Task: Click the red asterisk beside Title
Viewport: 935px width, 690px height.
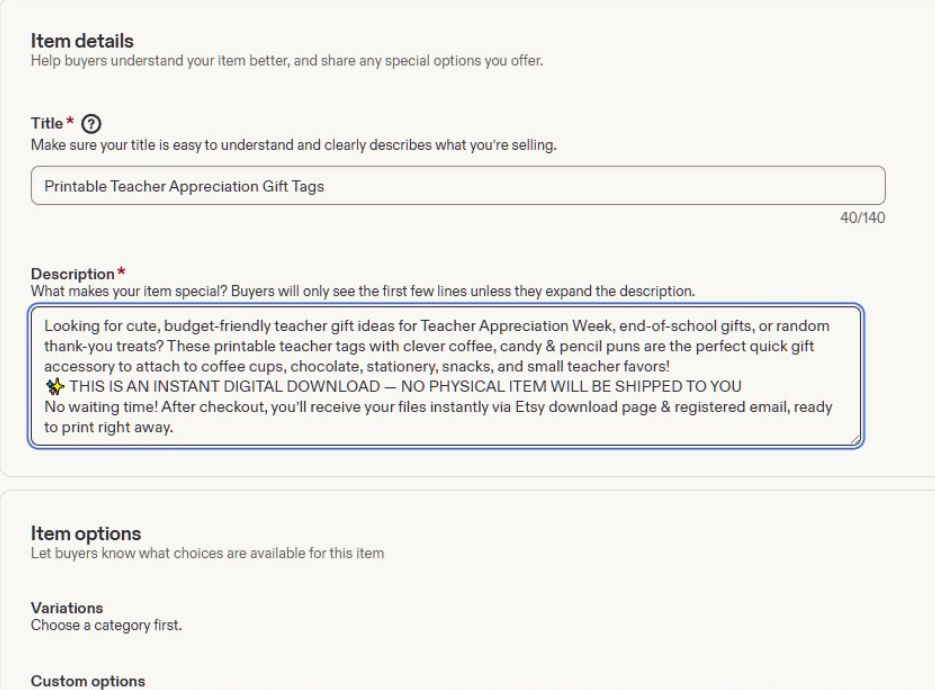Action: click(70, 120)
